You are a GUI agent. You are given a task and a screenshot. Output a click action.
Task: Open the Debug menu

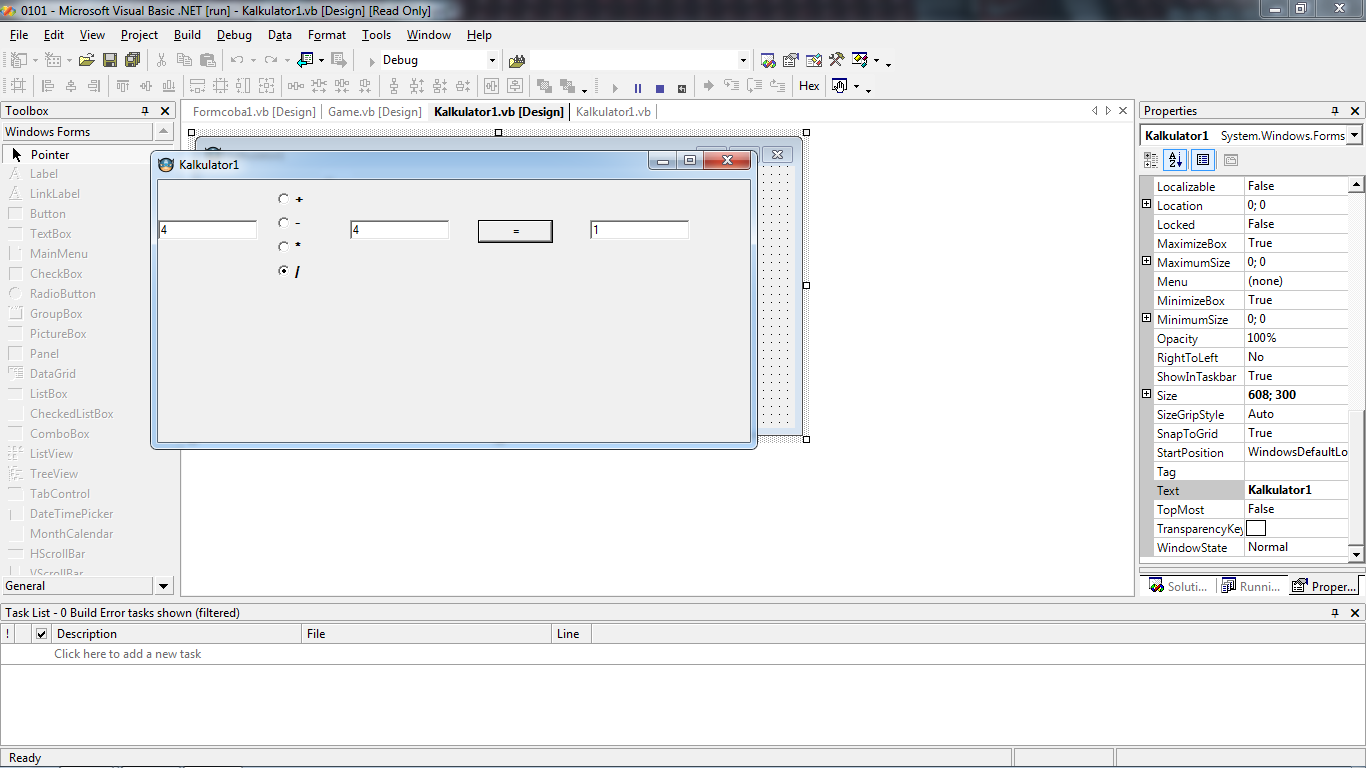tap(234, 35)
